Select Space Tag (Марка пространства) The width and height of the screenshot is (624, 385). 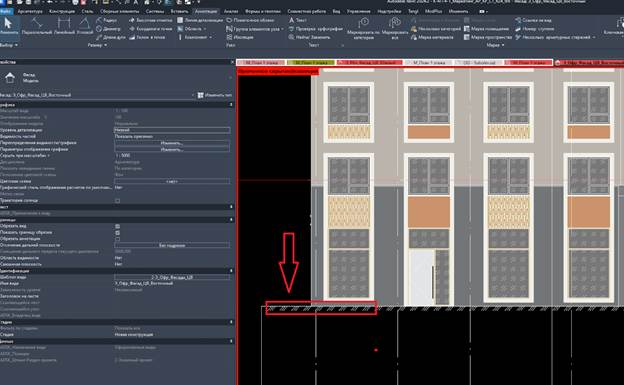(488, 37)
